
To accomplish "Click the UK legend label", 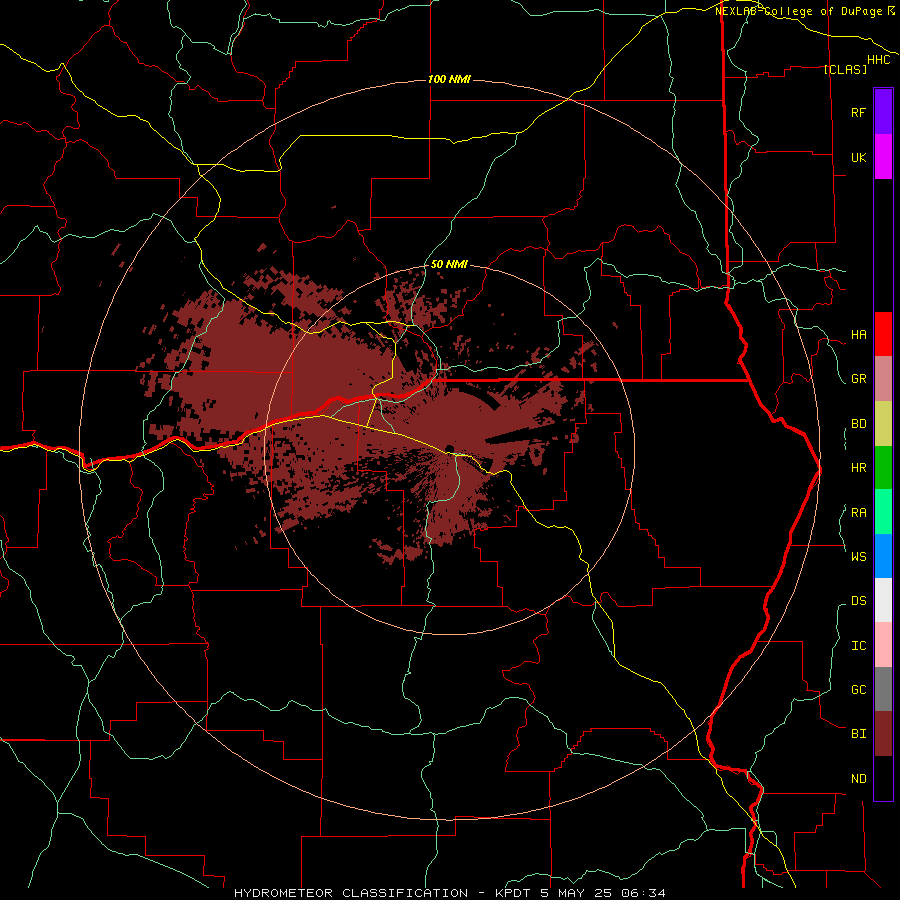I will tap(858, 157).
